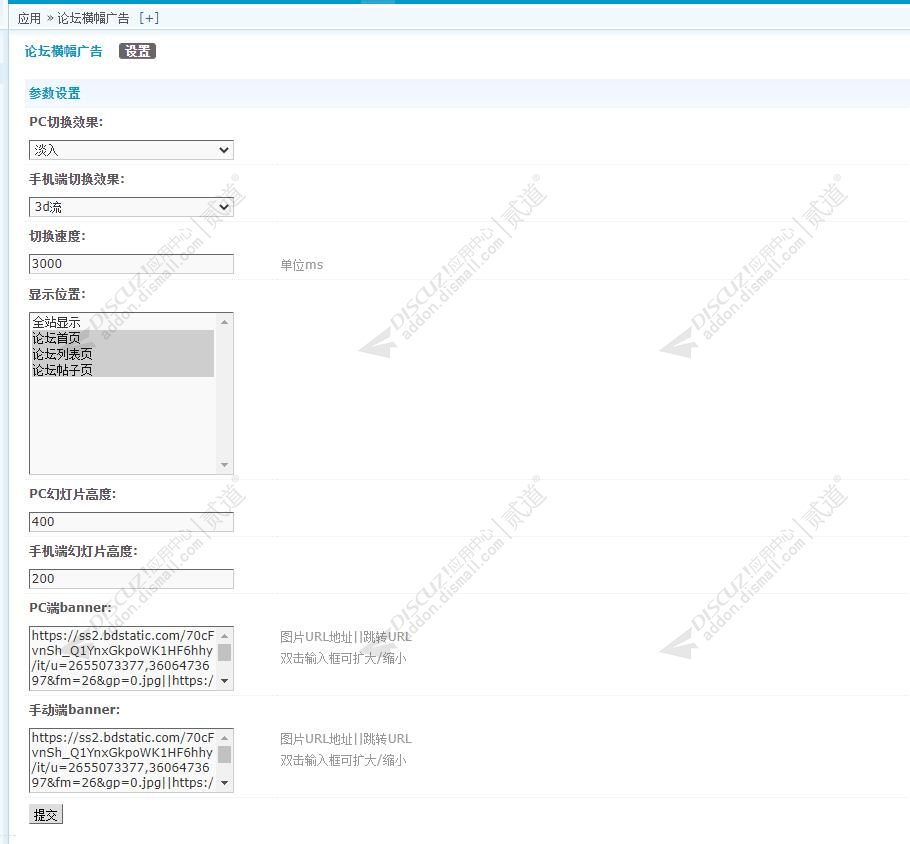Click the 切换速度 input field with 3000
Screen dimensions: 910x844
(x=131, y=264)
